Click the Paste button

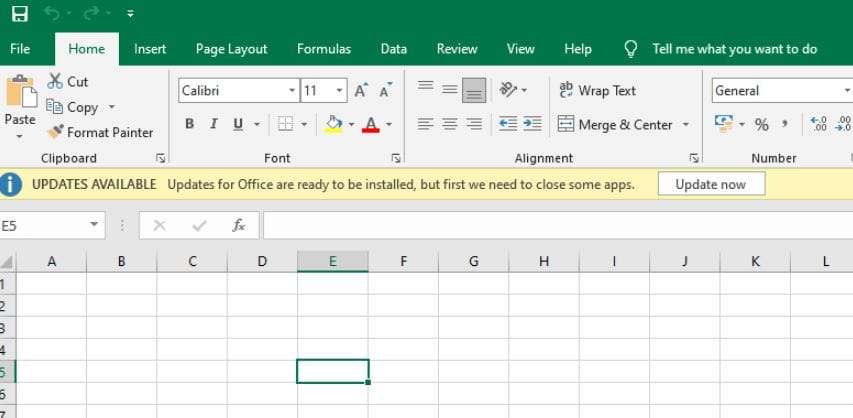(20, 104)
